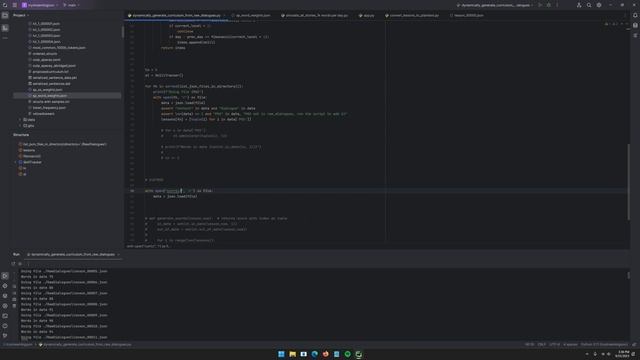Expand SkillTracker class in Structure panel

16,162
